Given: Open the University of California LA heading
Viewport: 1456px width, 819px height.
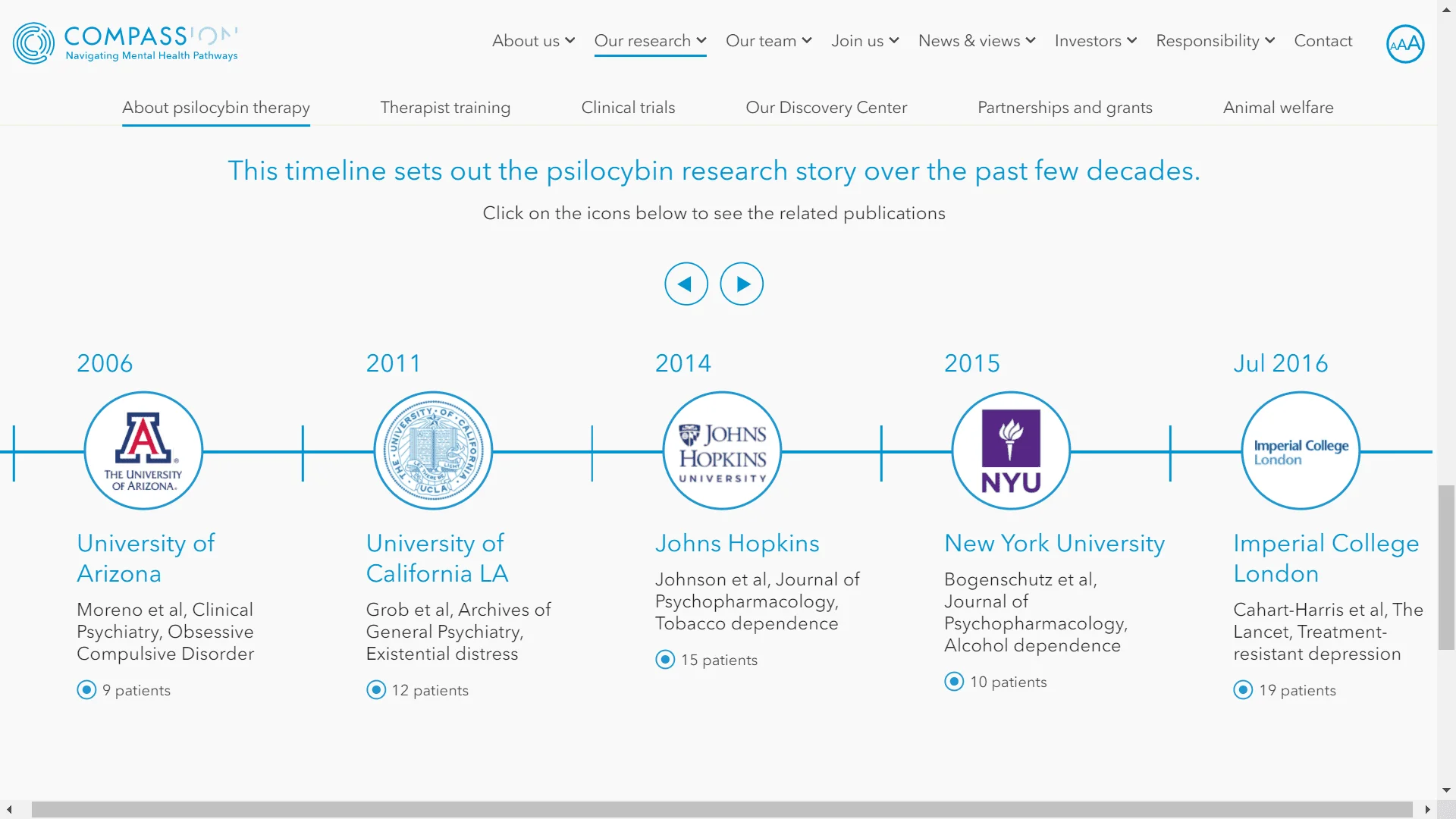Looking at the screenshot, I should click(x=438, y=558).
